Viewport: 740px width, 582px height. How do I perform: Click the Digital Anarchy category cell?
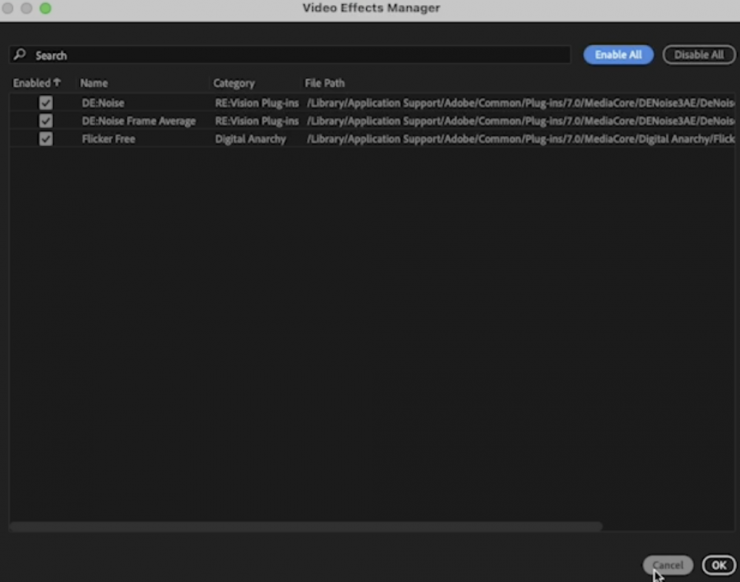click(x=250, y=139)
